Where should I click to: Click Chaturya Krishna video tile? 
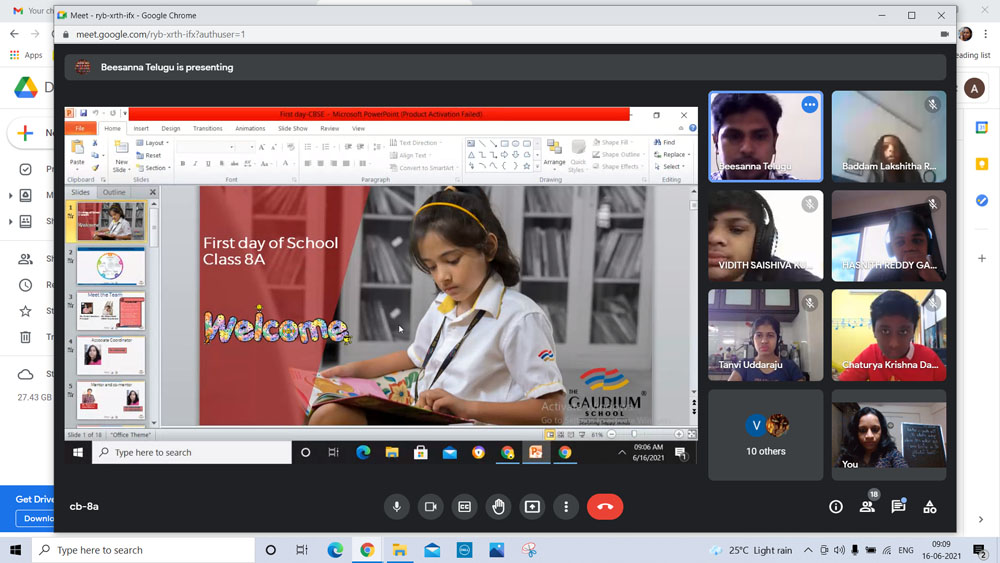[889, 335]
